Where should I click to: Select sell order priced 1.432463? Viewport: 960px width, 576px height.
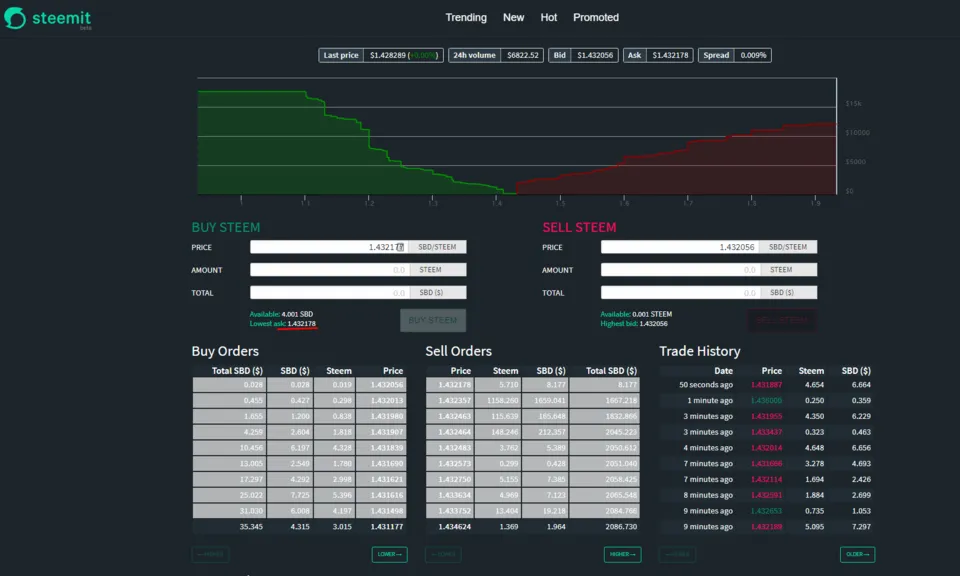pos(533,416)
